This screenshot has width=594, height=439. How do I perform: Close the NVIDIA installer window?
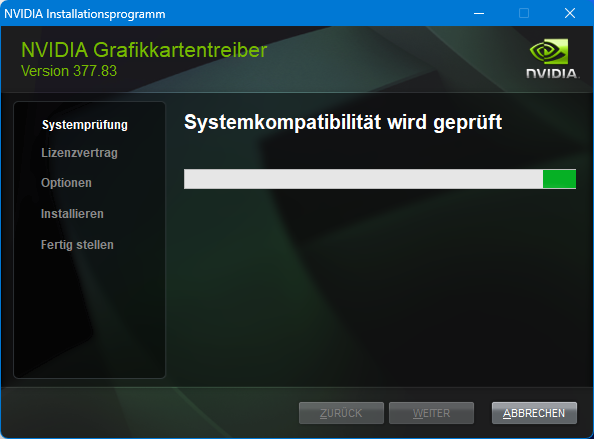570,13
